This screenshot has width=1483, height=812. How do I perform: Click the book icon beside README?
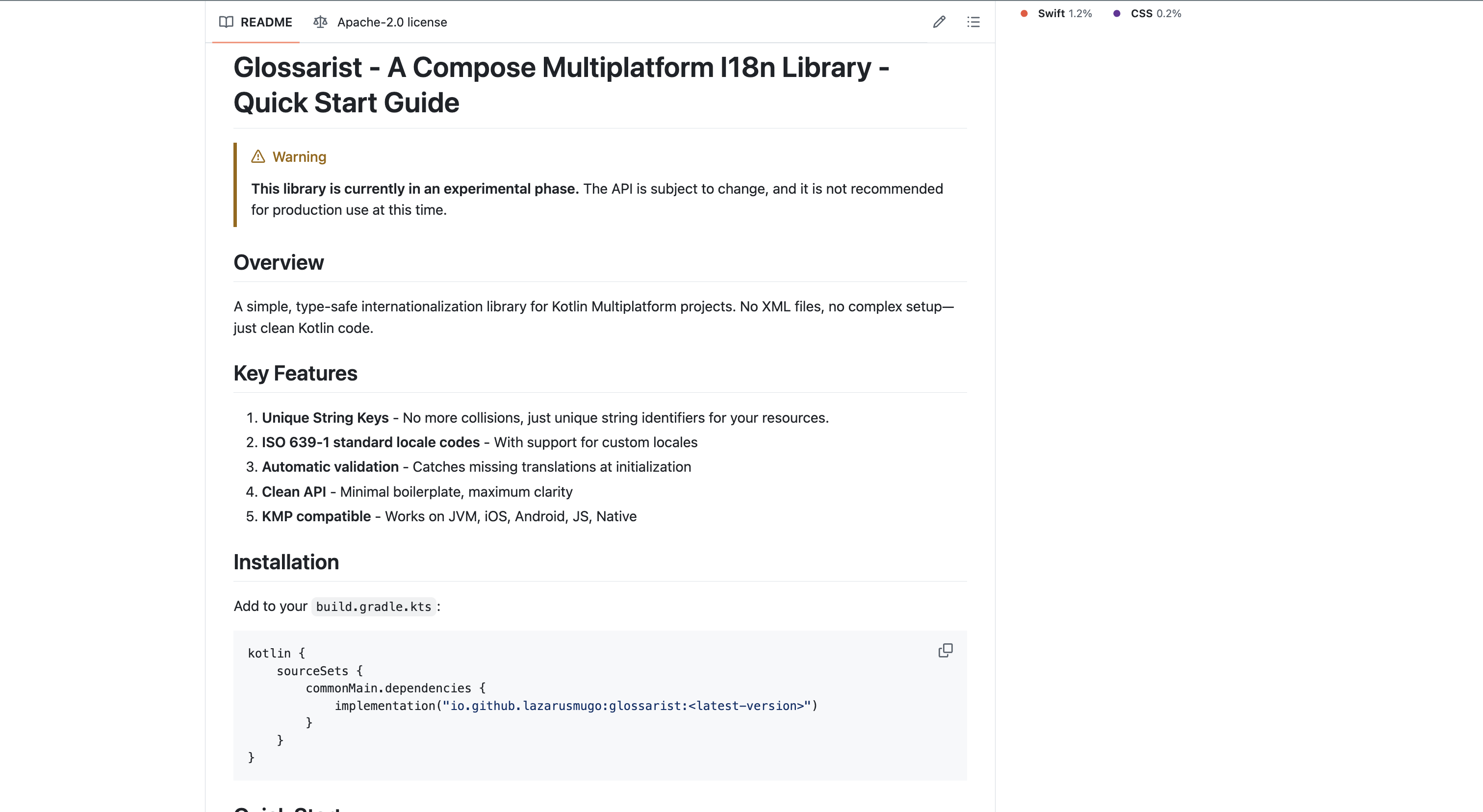click(x=226, y=22)
